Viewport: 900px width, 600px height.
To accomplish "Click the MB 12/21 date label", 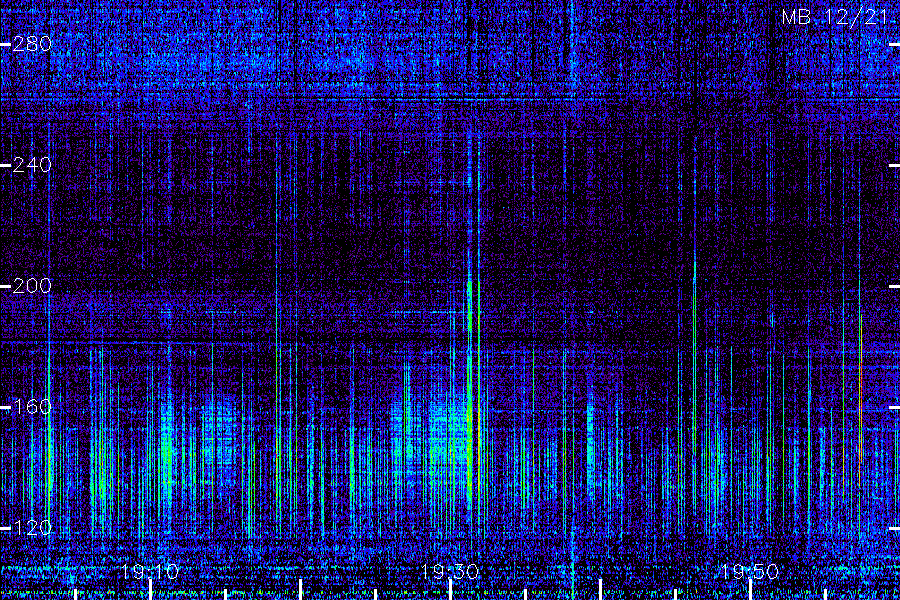I will pos(835,17).
